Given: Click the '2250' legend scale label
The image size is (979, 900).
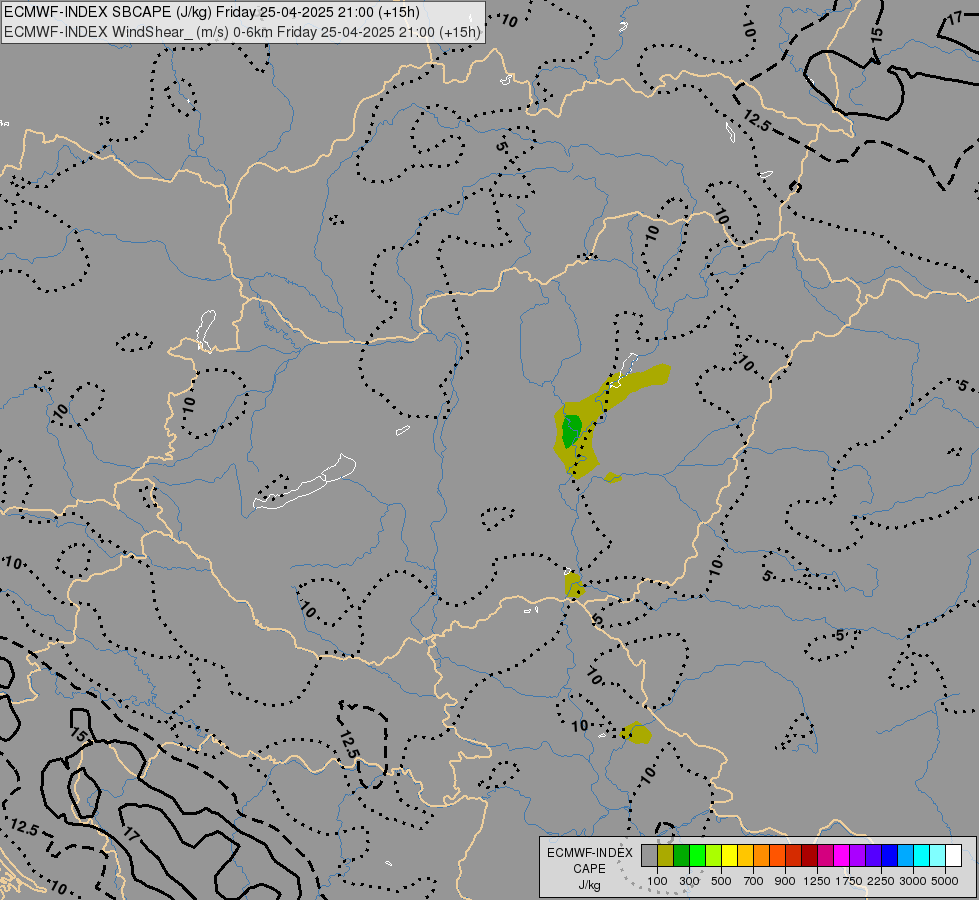Looking at the screenshot, I should click(x=881, y=881).
